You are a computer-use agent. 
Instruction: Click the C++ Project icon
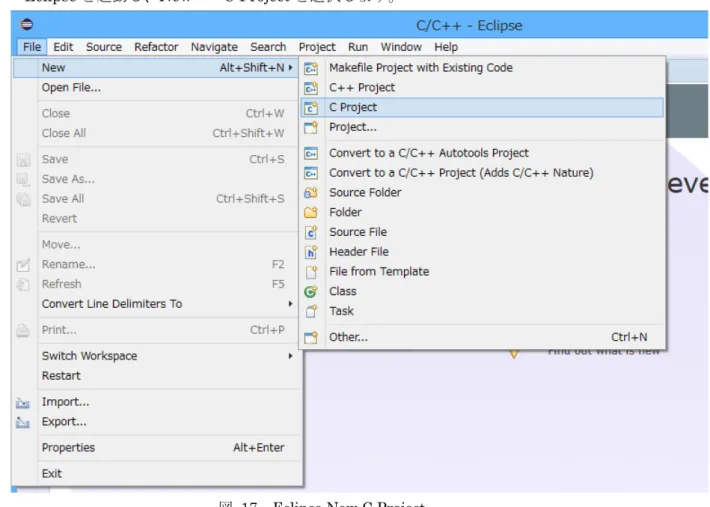click(x=311, y=88)
